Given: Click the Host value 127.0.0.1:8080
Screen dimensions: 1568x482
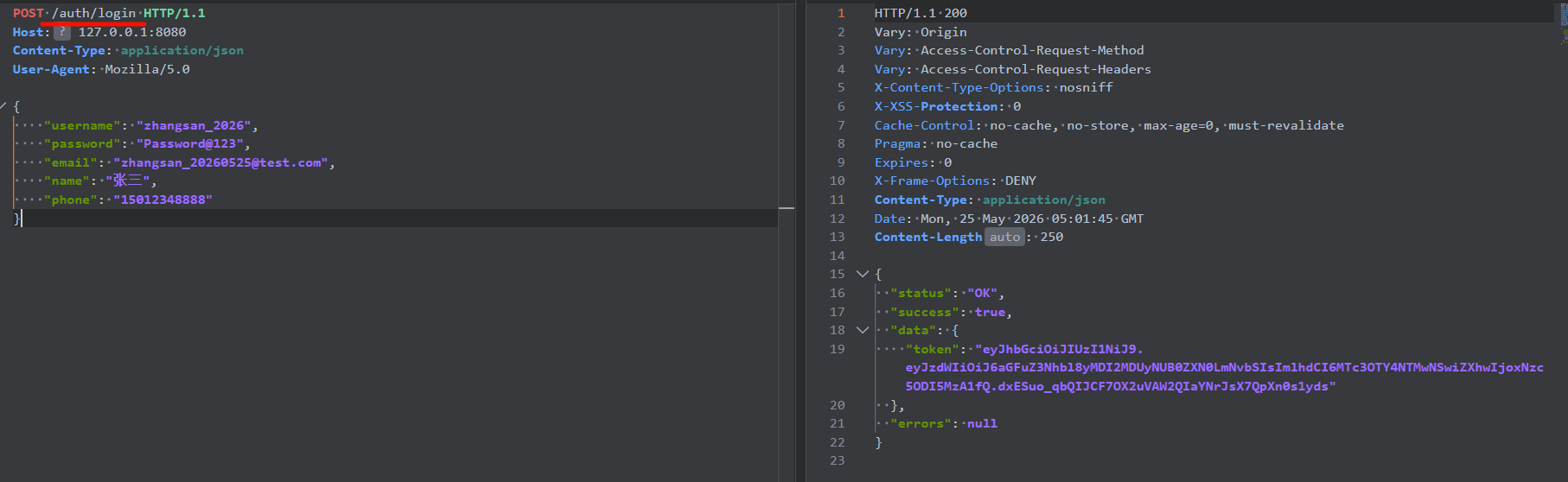Looking at the screenshot, I should coord(132,32).
